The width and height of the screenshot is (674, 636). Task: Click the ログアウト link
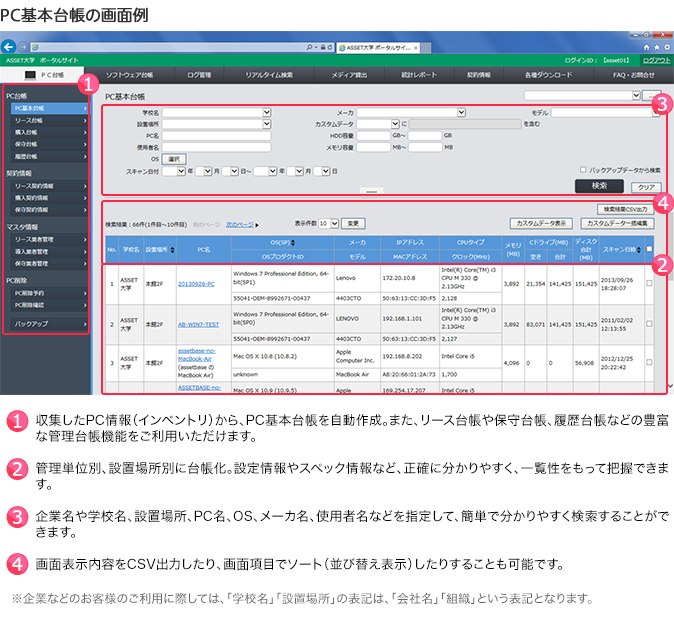click(656, 60)
